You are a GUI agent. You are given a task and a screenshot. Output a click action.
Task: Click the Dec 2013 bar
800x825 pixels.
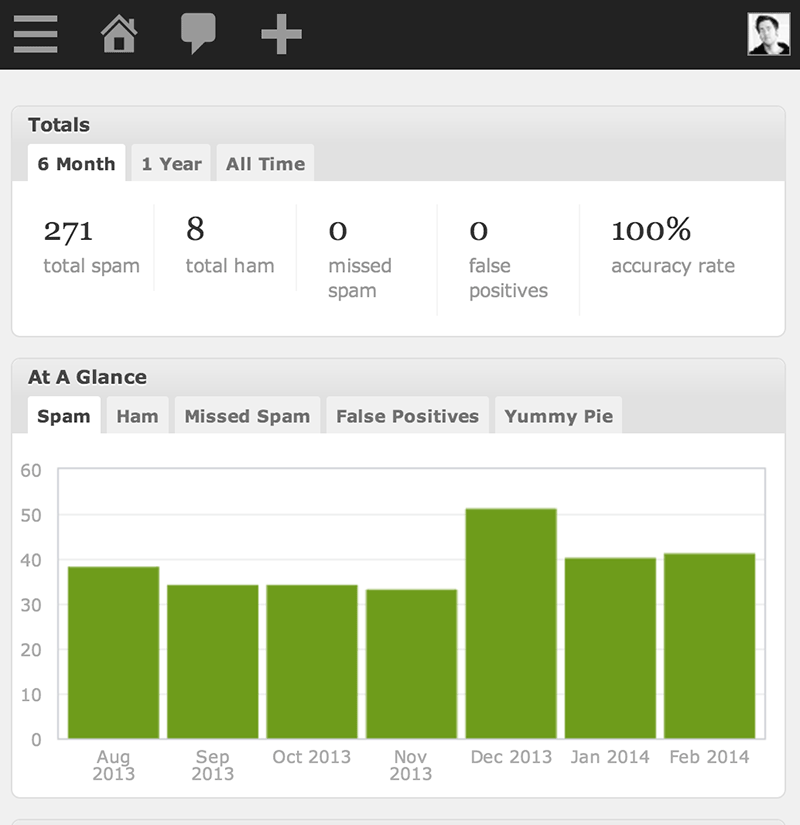(511, 624)
